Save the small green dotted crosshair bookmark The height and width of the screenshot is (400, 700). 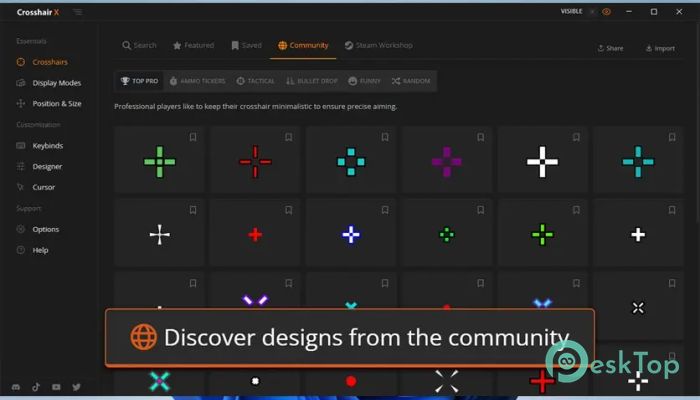pos(480,210)
